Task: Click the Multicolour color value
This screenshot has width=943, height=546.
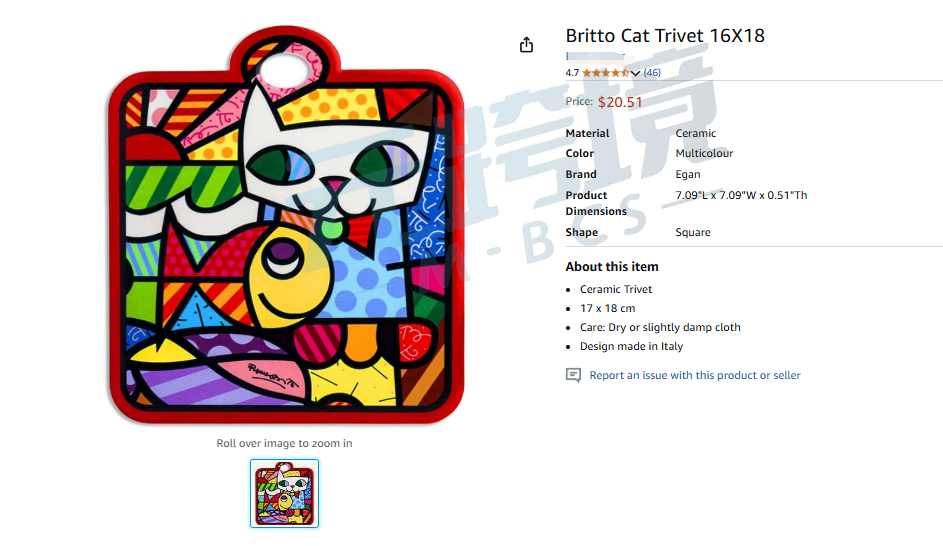Action: pyautogui.click(x=704, y=153)
